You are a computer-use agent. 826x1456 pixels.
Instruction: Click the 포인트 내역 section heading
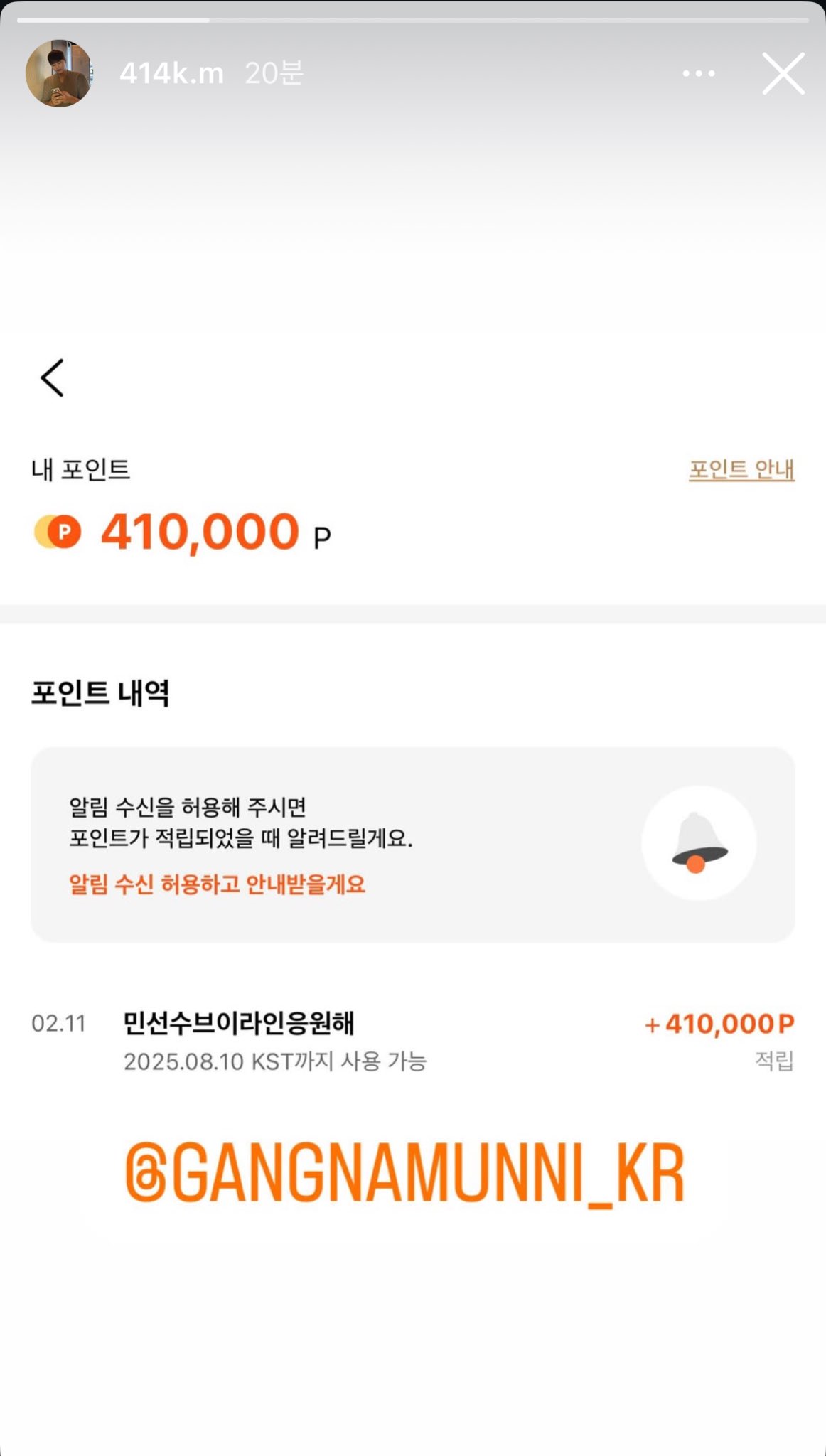point(100,692)
